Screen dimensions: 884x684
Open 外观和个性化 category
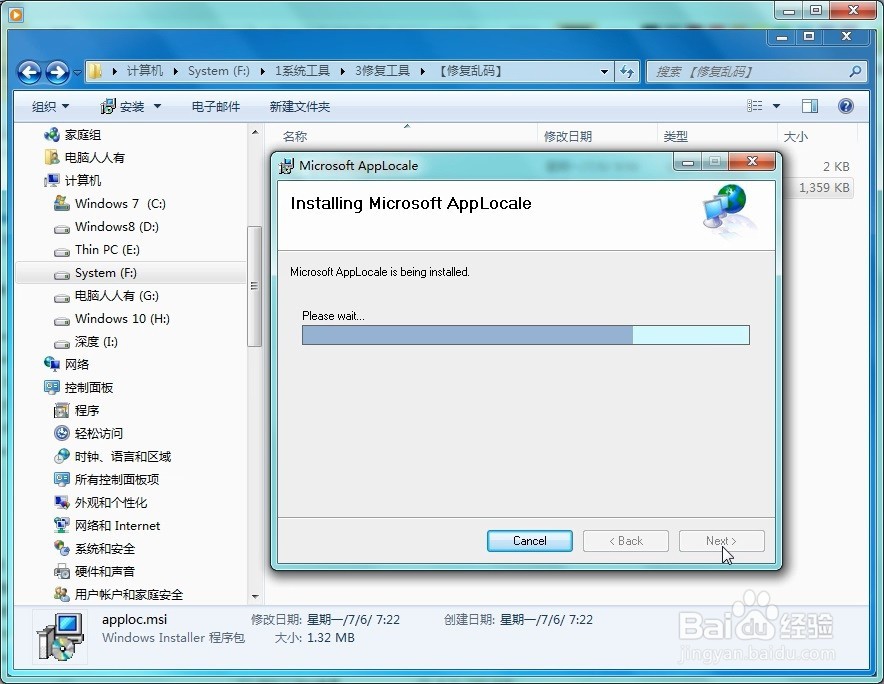coord(100,502)
